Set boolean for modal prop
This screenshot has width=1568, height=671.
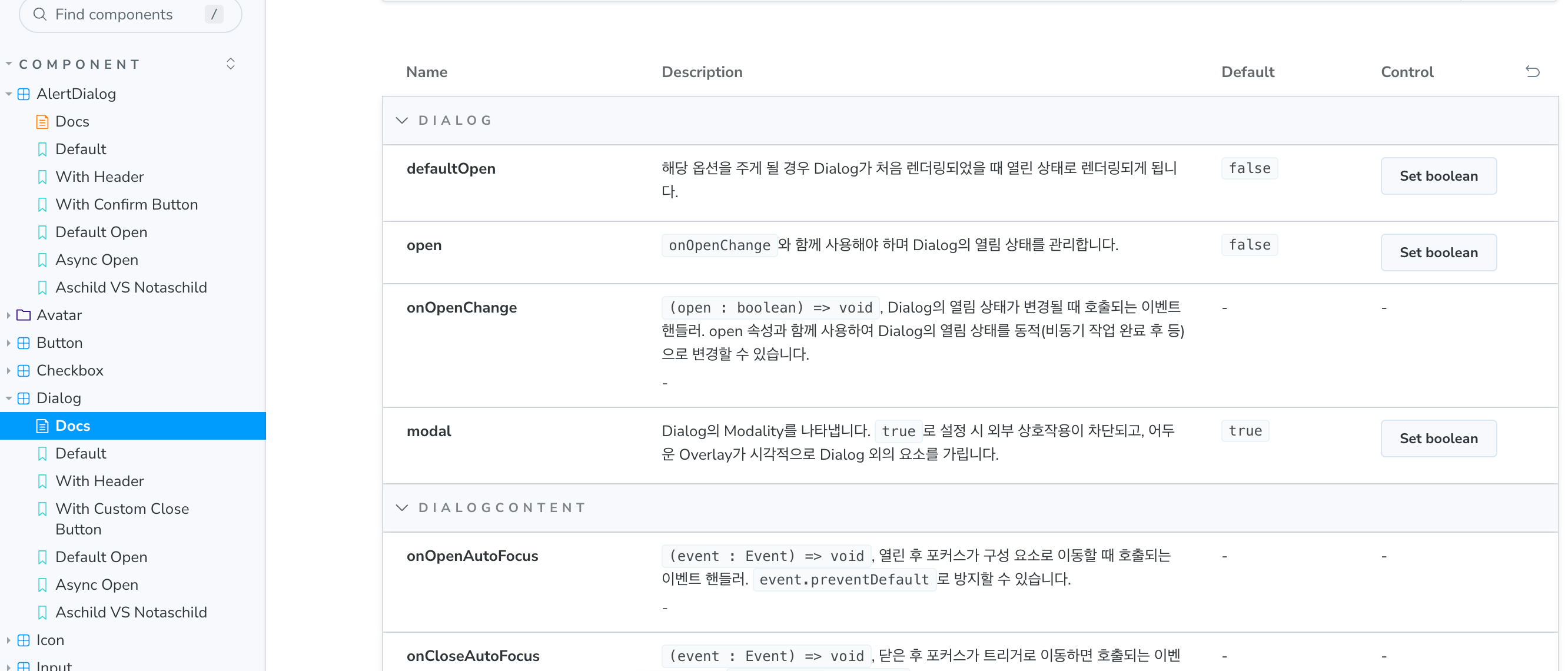[1438, 439]
